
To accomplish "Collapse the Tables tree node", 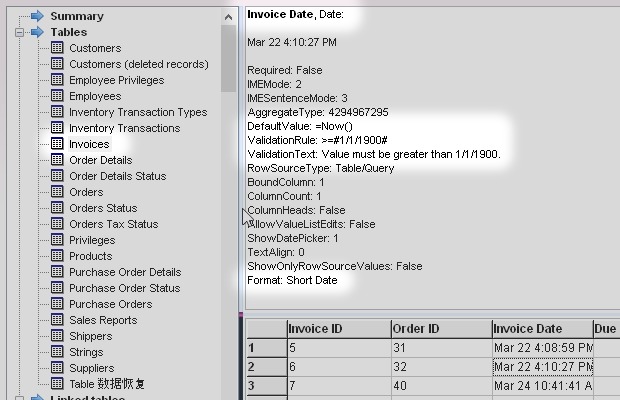I will click(21, 32).
